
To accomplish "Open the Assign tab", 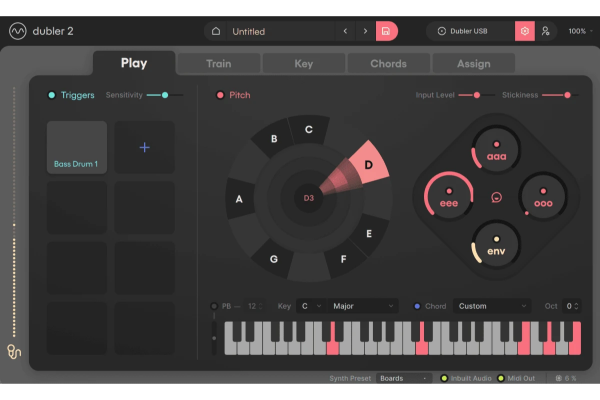I will (x=473, y=64).
